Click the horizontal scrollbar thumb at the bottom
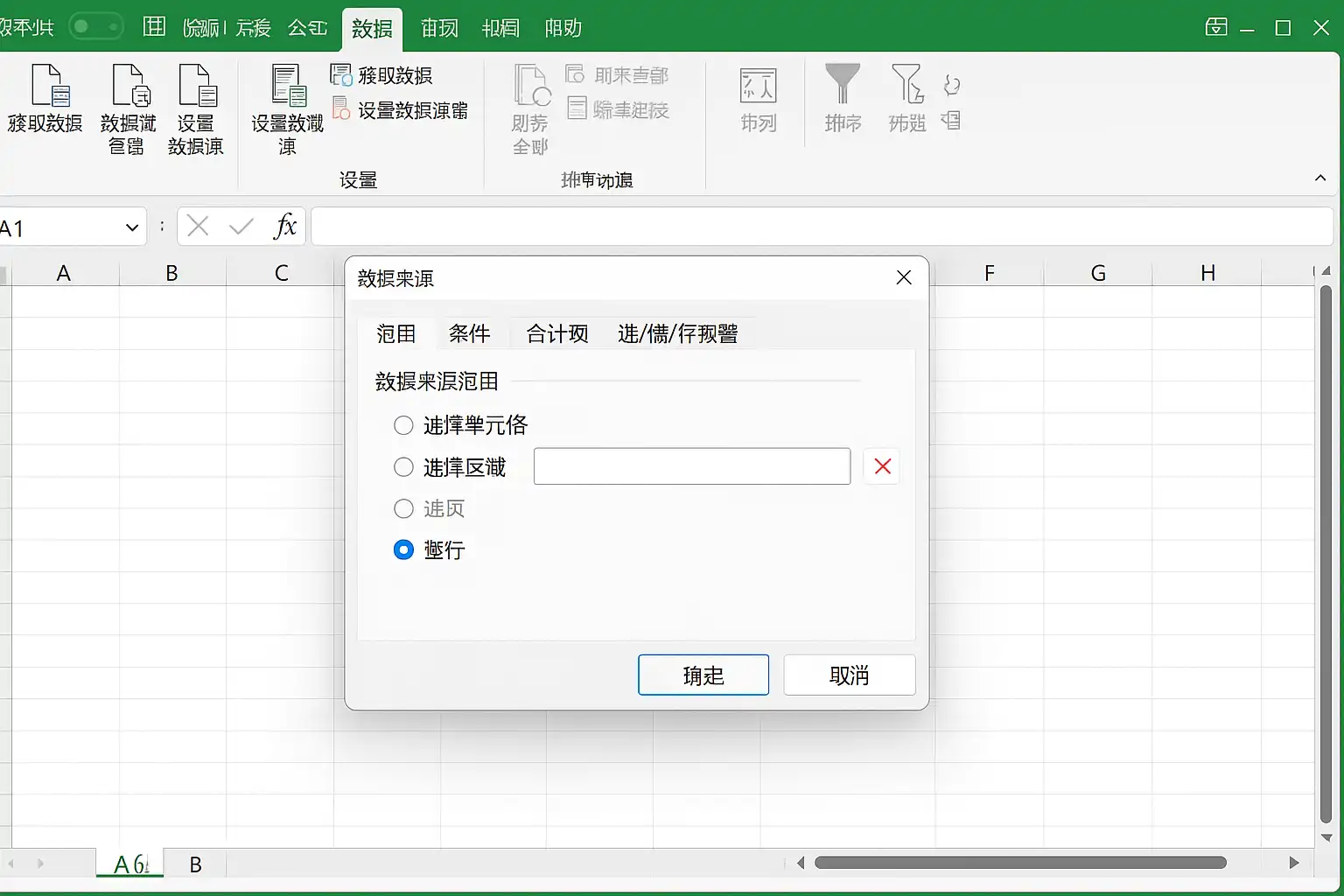The height and width of the screenshot is (896, 1344). pyautogui.click(x=1019, y=863)
